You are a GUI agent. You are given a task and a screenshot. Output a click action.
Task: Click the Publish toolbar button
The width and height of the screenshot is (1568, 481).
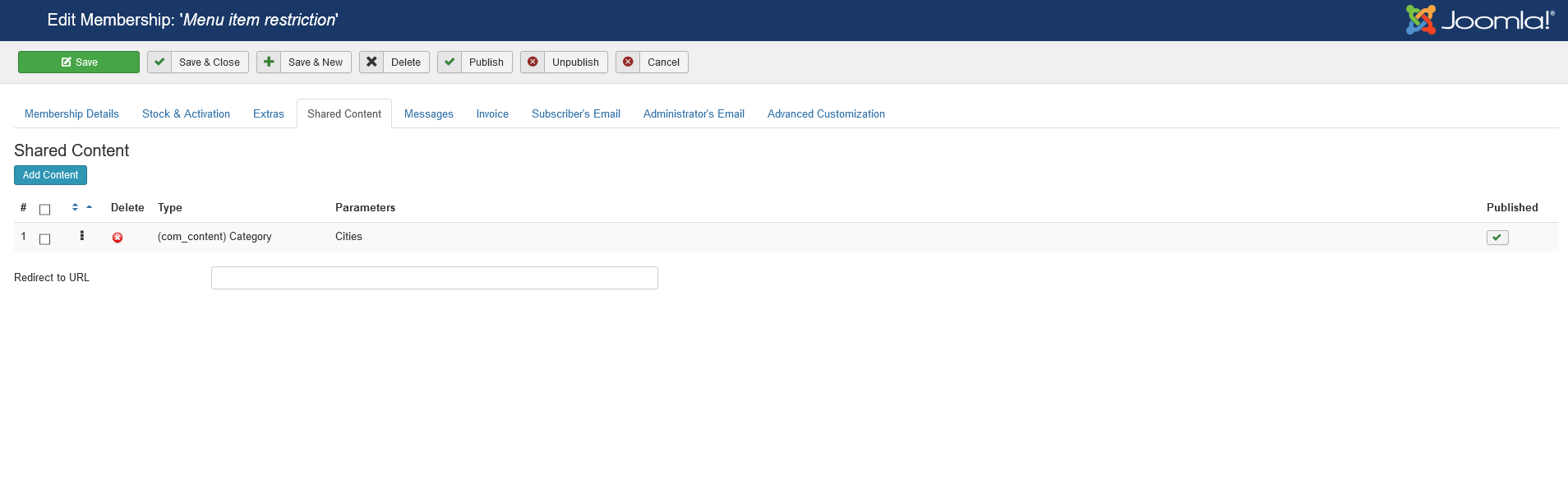pos(475,62)
